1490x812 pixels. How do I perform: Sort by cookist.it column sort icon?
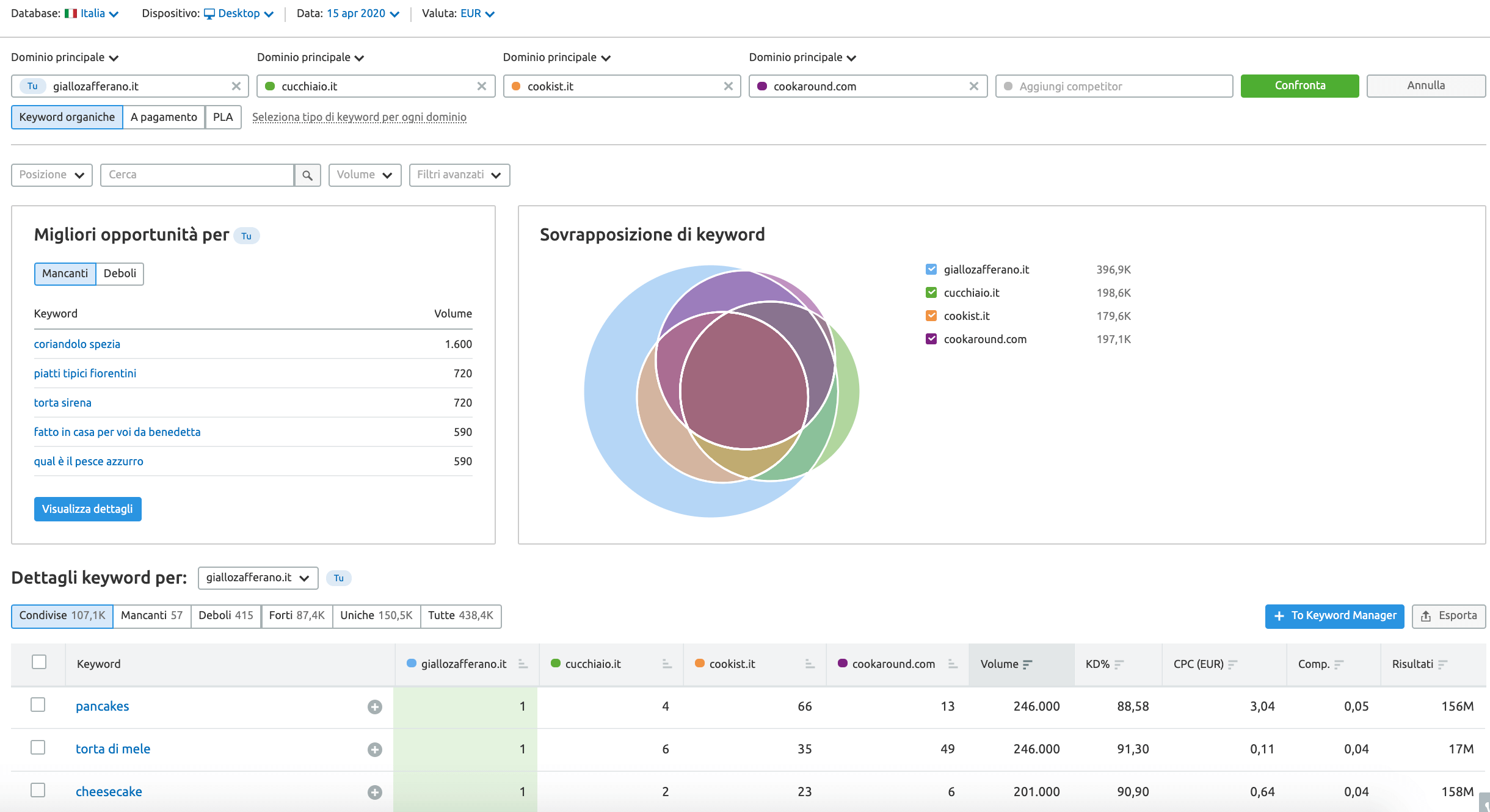point(810,664)
